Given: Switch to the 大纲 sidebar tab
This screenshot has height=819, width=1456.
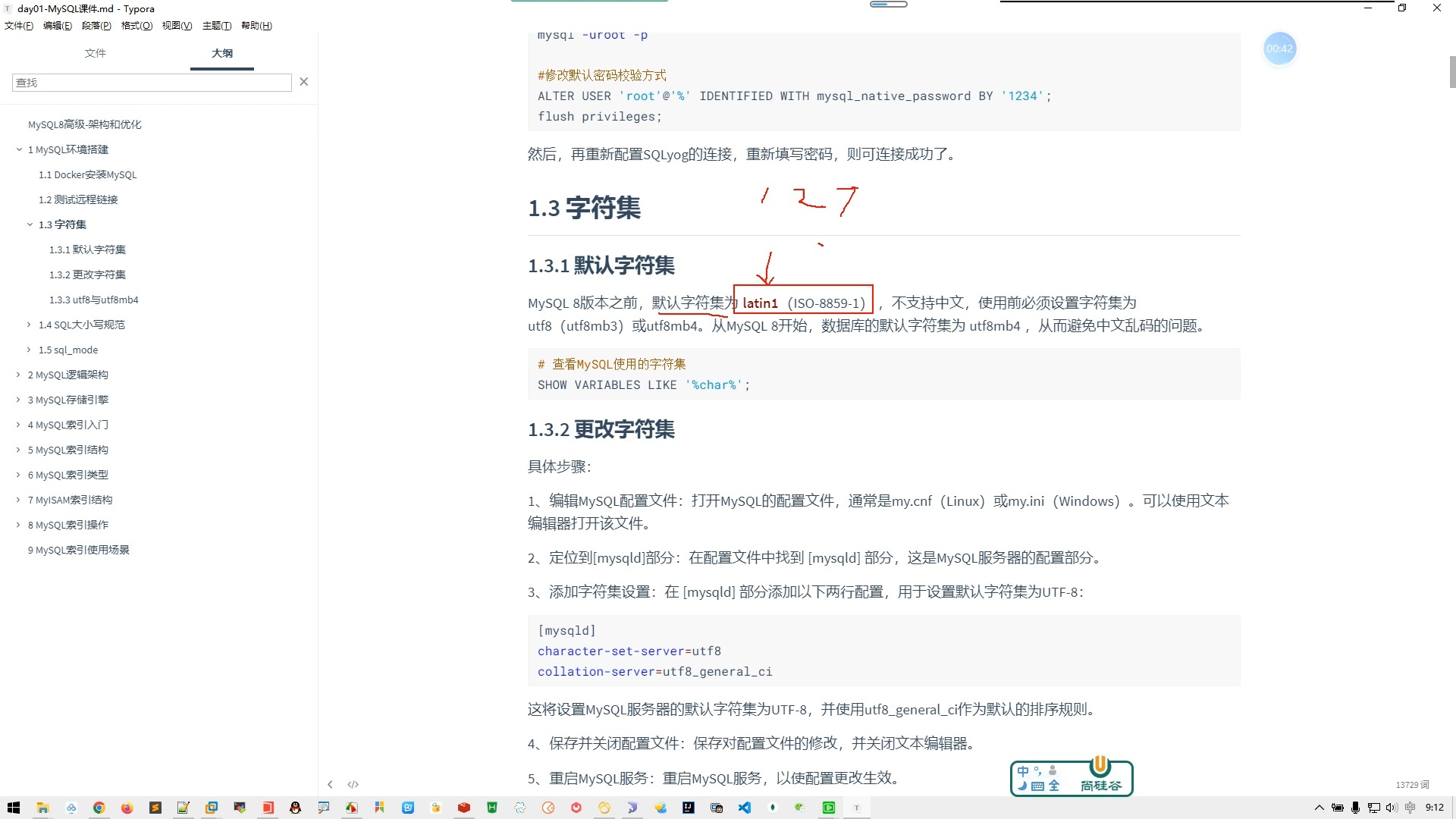Looking at the screenshot, I should point(222,53).
